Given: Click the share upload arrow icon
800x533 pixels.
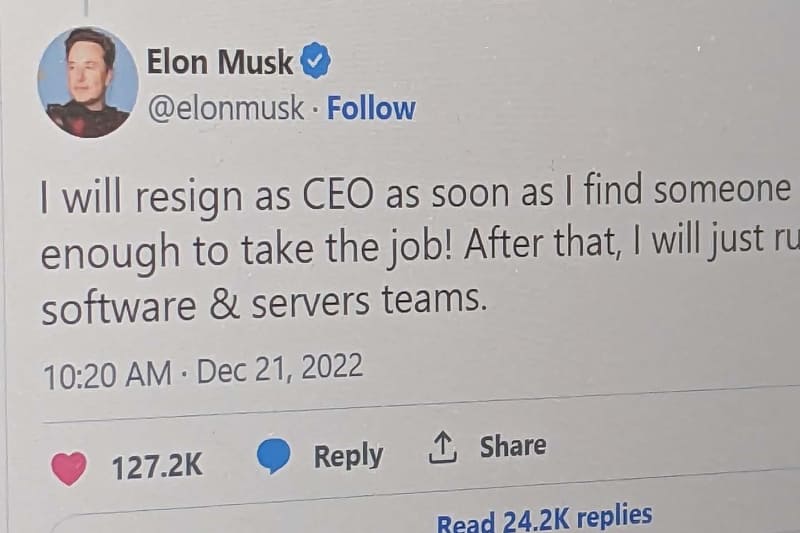Looking at the screenshot, I should [442, 448].
